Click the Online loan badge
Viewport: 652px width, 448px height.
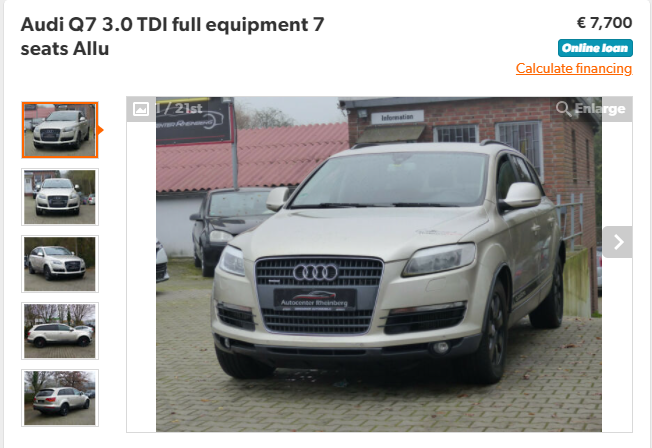point(595,48)
